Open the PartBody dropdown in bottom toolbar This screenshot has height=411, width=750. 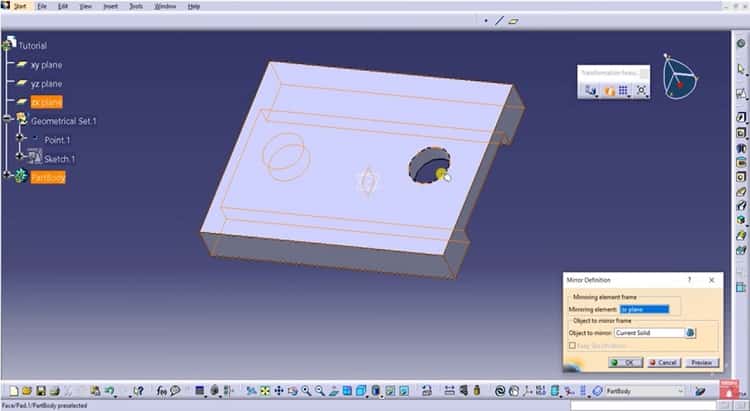(680, 391)
